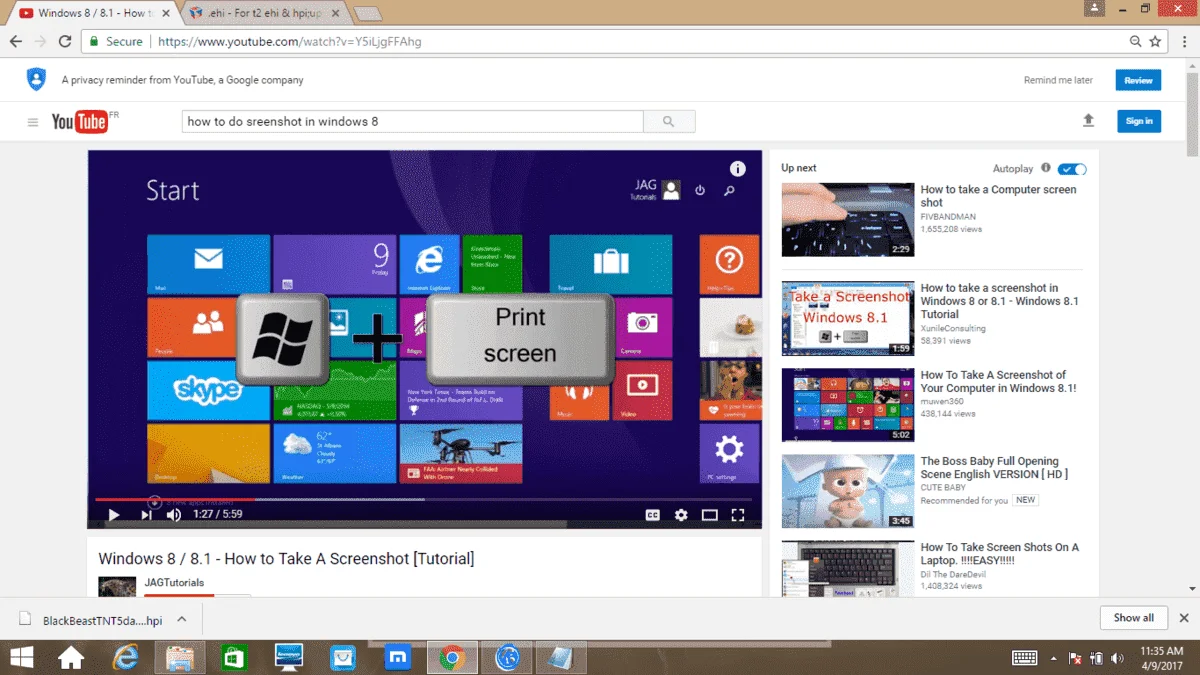Click the Sign in button
Viewport: 1200px width, 675px height.
coord(1139,121)
